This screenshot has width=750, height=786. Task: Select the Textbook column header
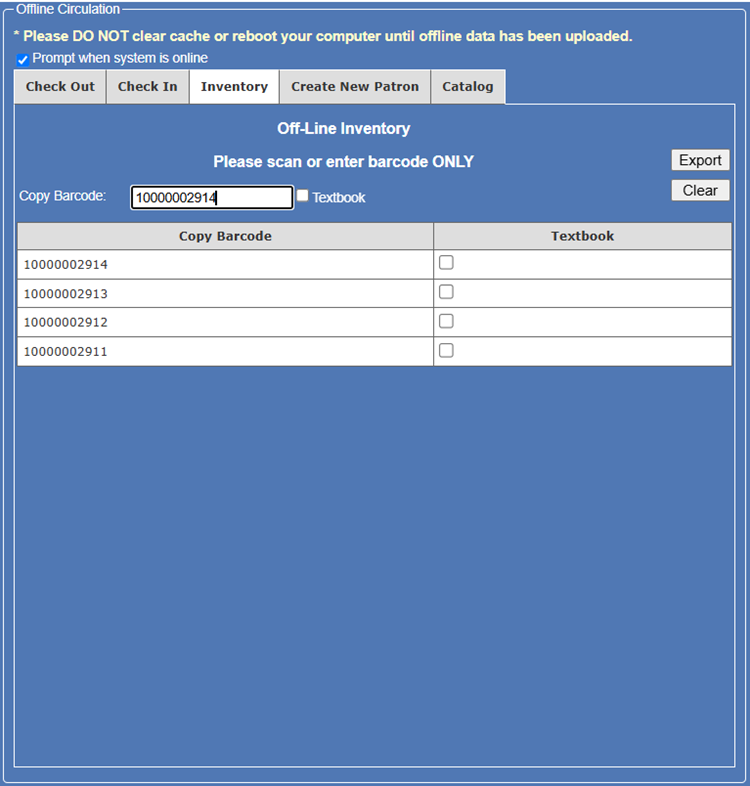[x=583, y=236]
